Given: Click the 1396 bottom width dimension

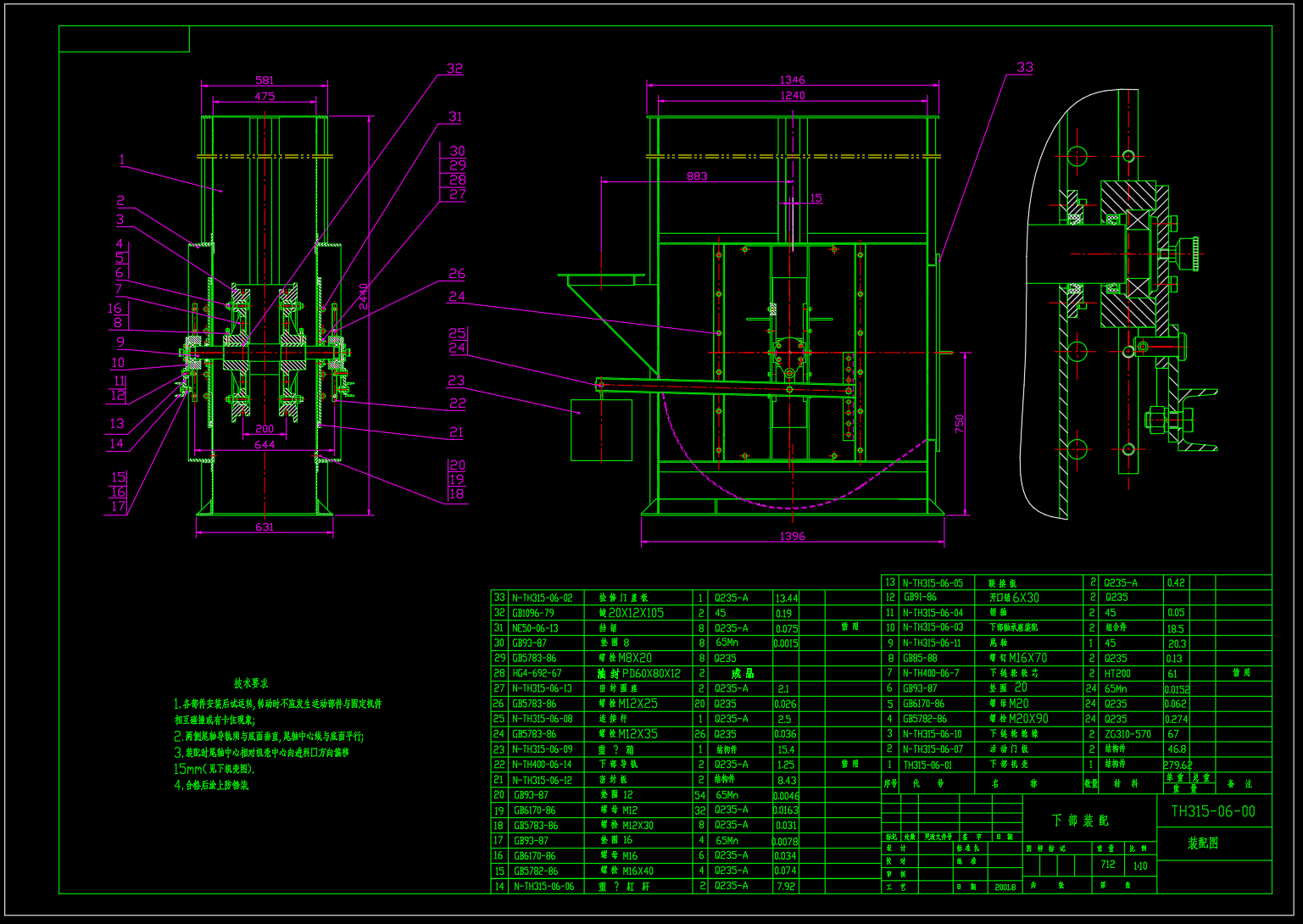Looking at the screenshot, I should click(x=793, y=536).
